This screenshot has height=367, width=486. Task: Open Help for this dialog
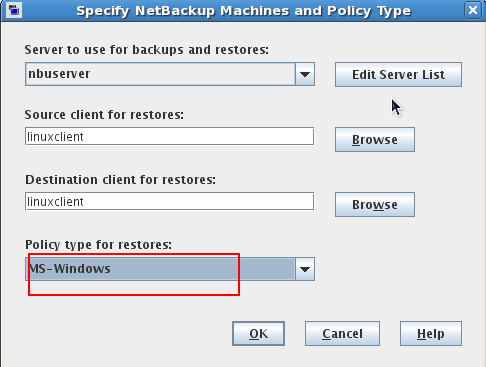431,333
